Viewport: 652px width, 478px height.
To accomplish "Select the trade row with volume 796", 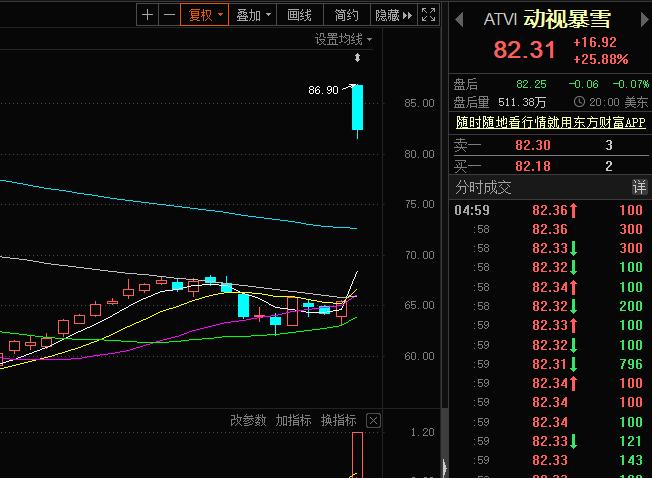I will tap(549, 364).
